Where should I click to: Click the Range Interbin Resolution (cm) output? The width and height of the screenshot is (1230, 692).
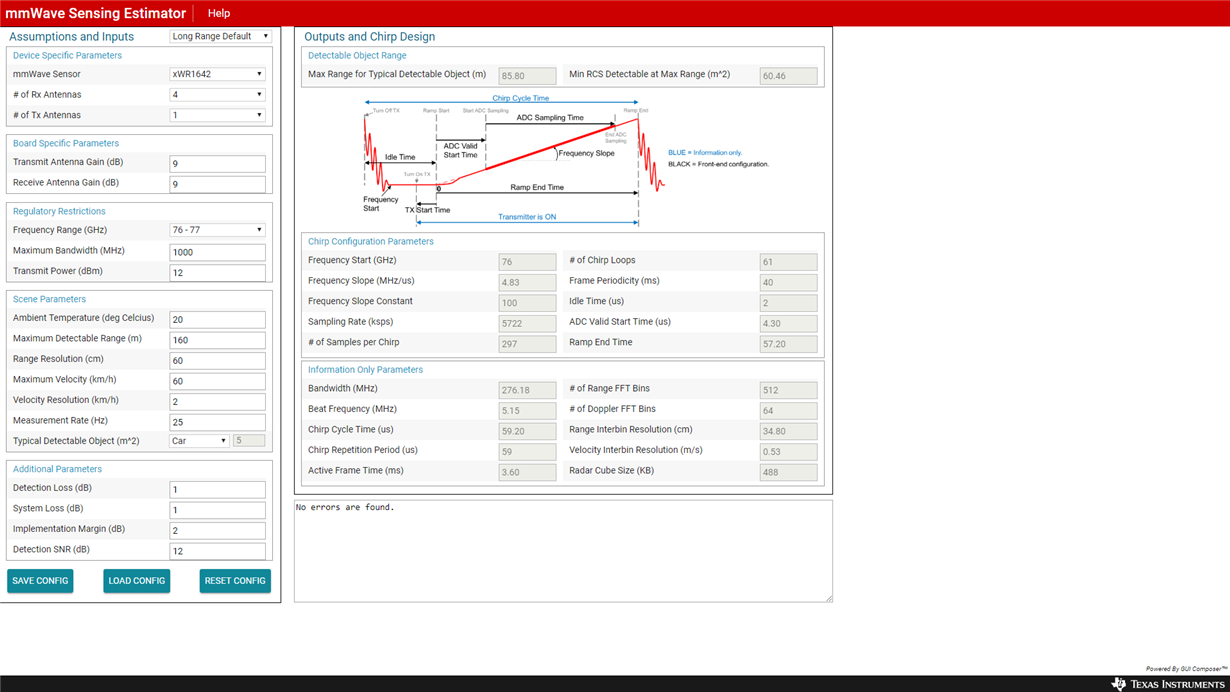788,431
